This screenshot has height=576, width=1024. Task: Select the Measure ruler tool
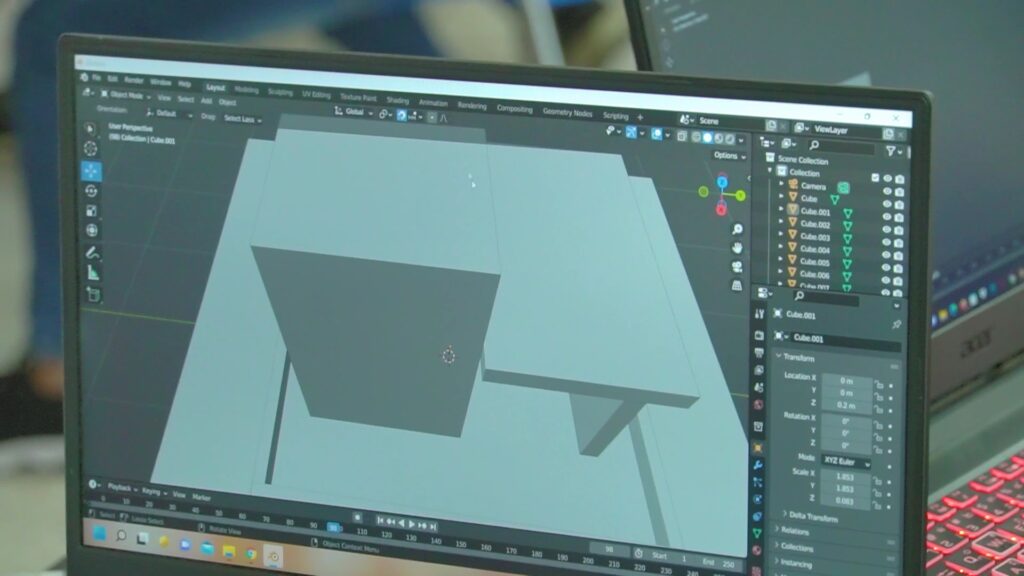pyautogui.click(x=93, y=273)
